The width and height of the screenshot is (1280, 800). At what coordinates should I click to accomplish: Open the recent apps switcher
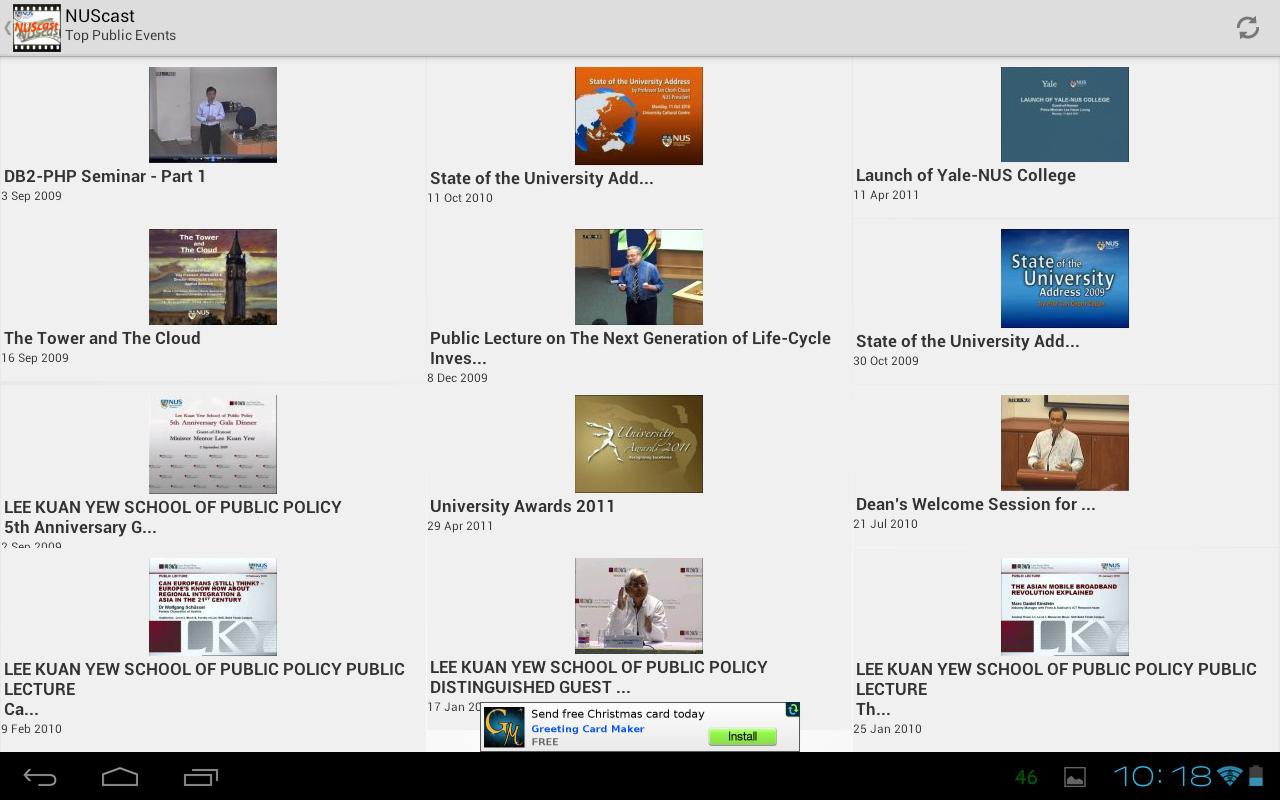[200, 777]
